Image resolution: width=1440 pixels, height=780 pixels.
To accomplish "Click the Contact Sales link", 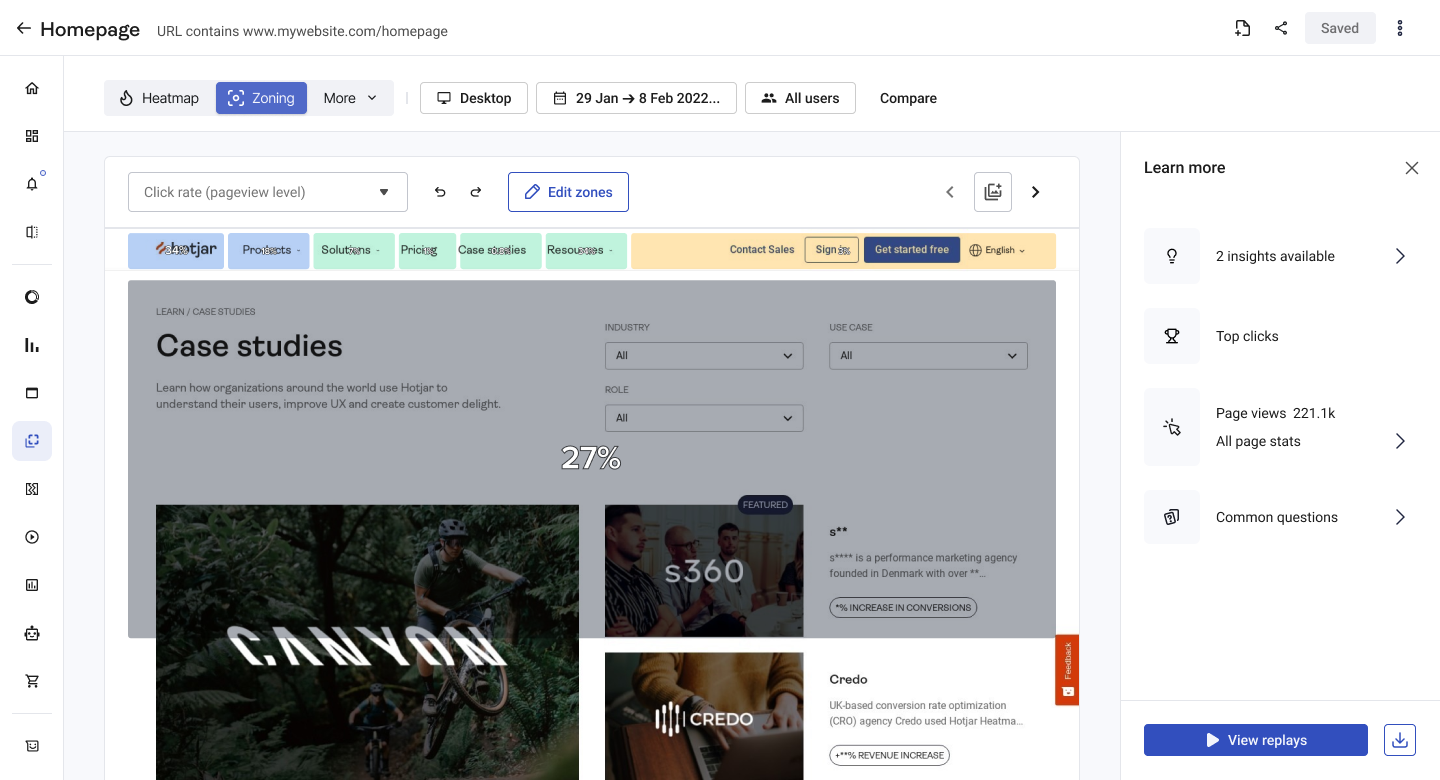I will (x=762, y=250).
